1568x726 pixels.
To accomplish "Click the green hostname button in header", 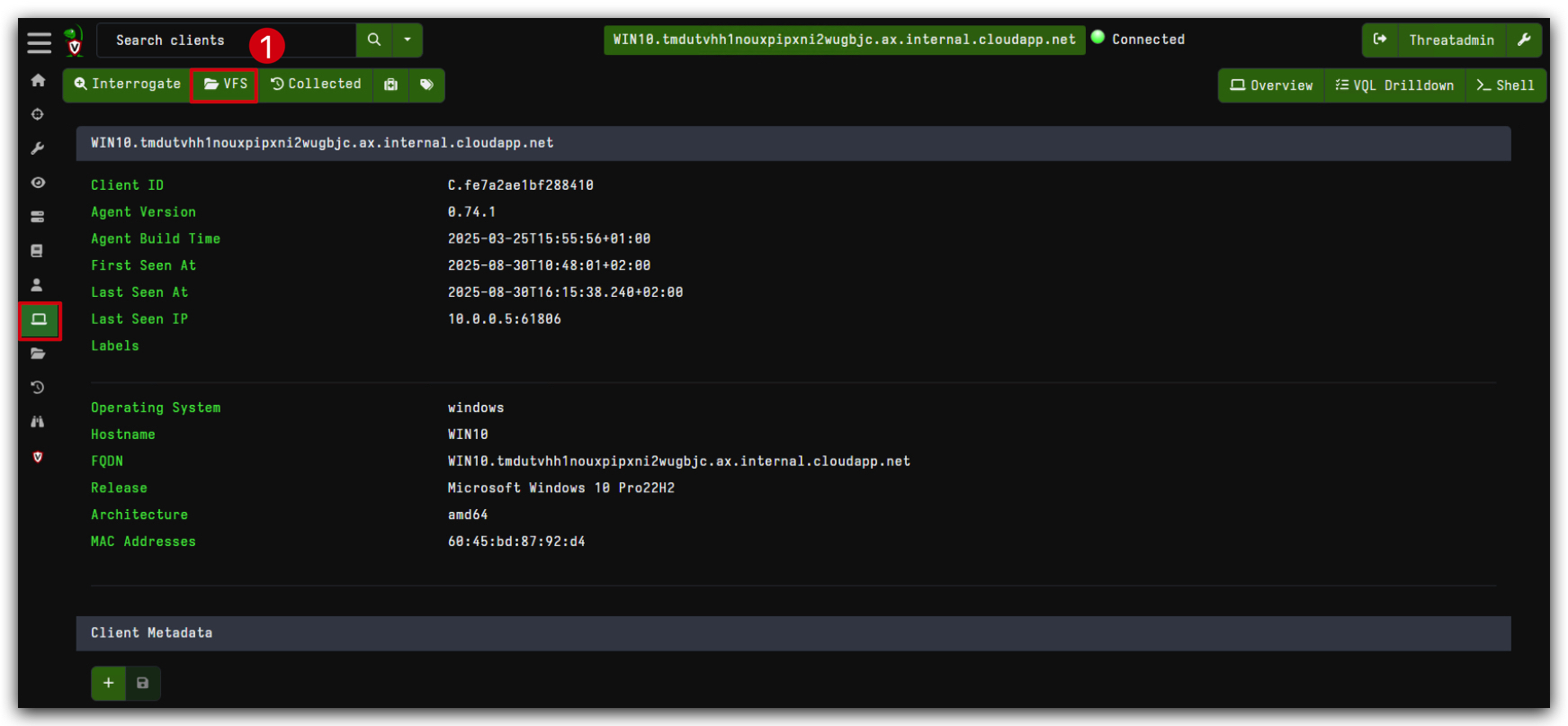I will 844,40.
